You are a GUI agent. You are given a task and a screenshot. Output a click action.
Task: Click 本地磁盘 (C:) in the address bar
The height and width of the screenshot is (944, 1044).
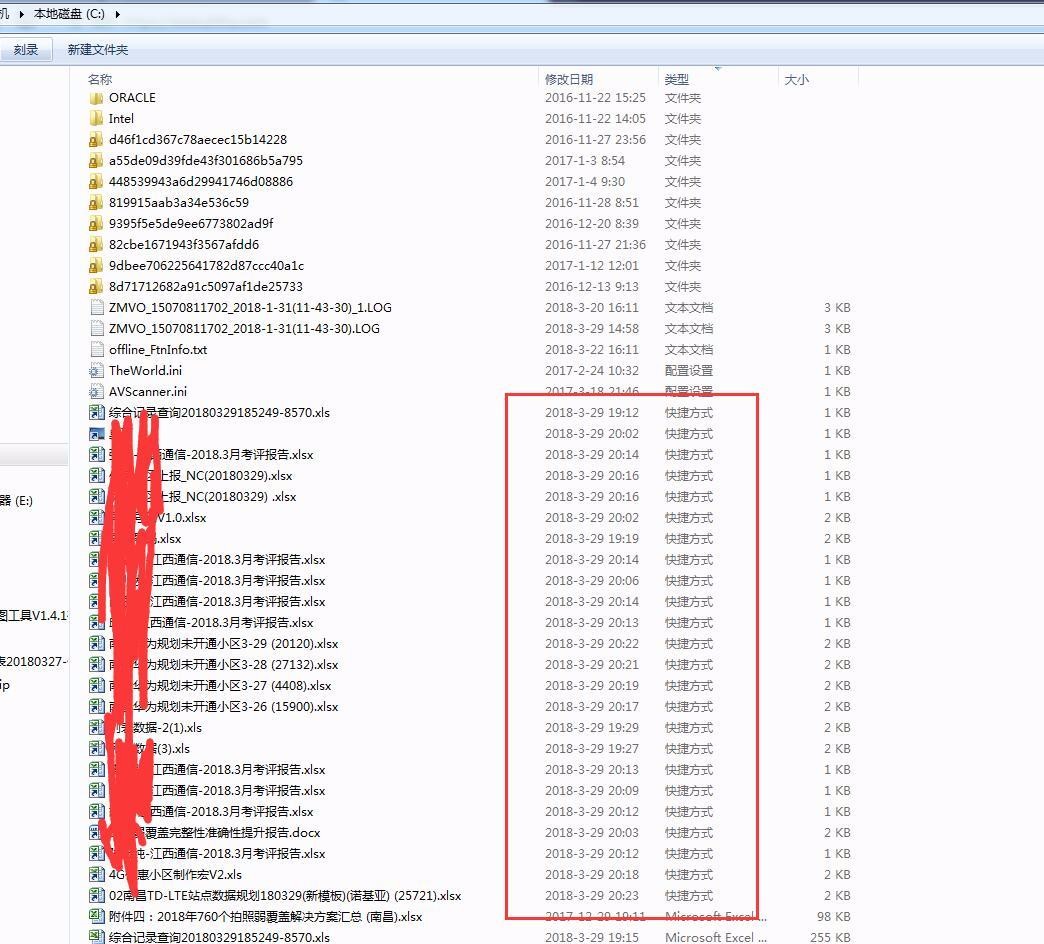point(69,14)
